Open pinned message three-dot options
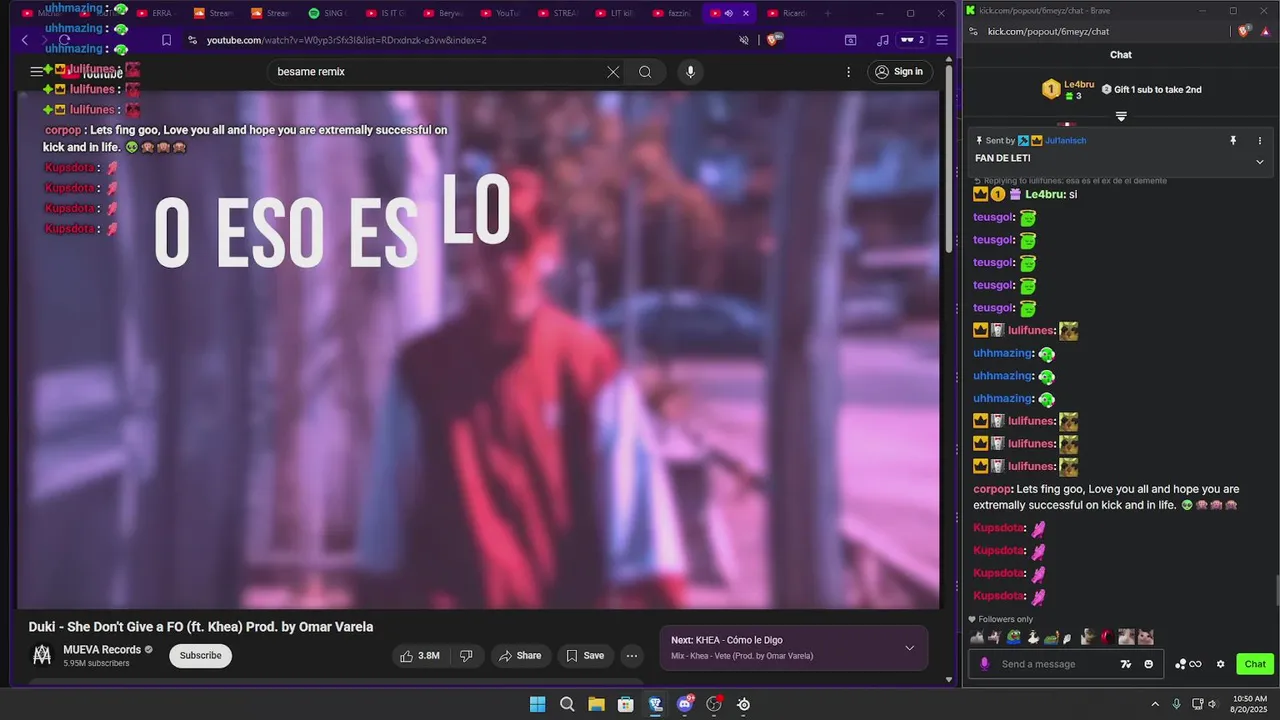This screenshot has height=720, width=1280. click(1260, 141)
